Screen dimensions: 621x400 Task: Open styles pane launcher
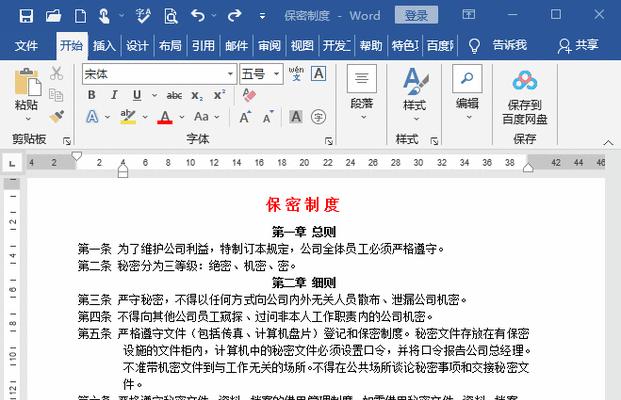(x=434, y=141)
